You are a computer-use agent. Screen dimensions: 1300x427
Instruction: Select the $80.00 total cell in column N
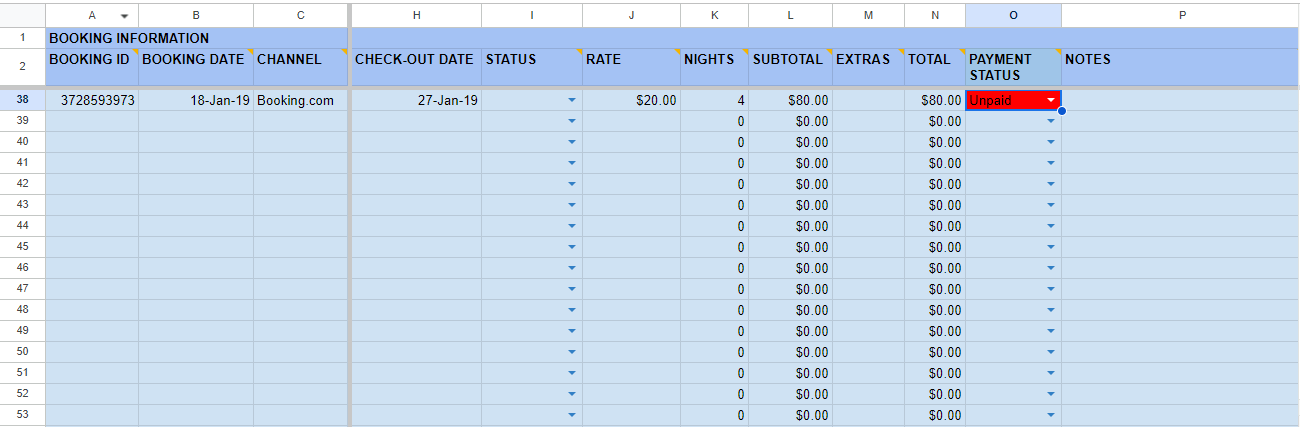[x=935, y=100]
